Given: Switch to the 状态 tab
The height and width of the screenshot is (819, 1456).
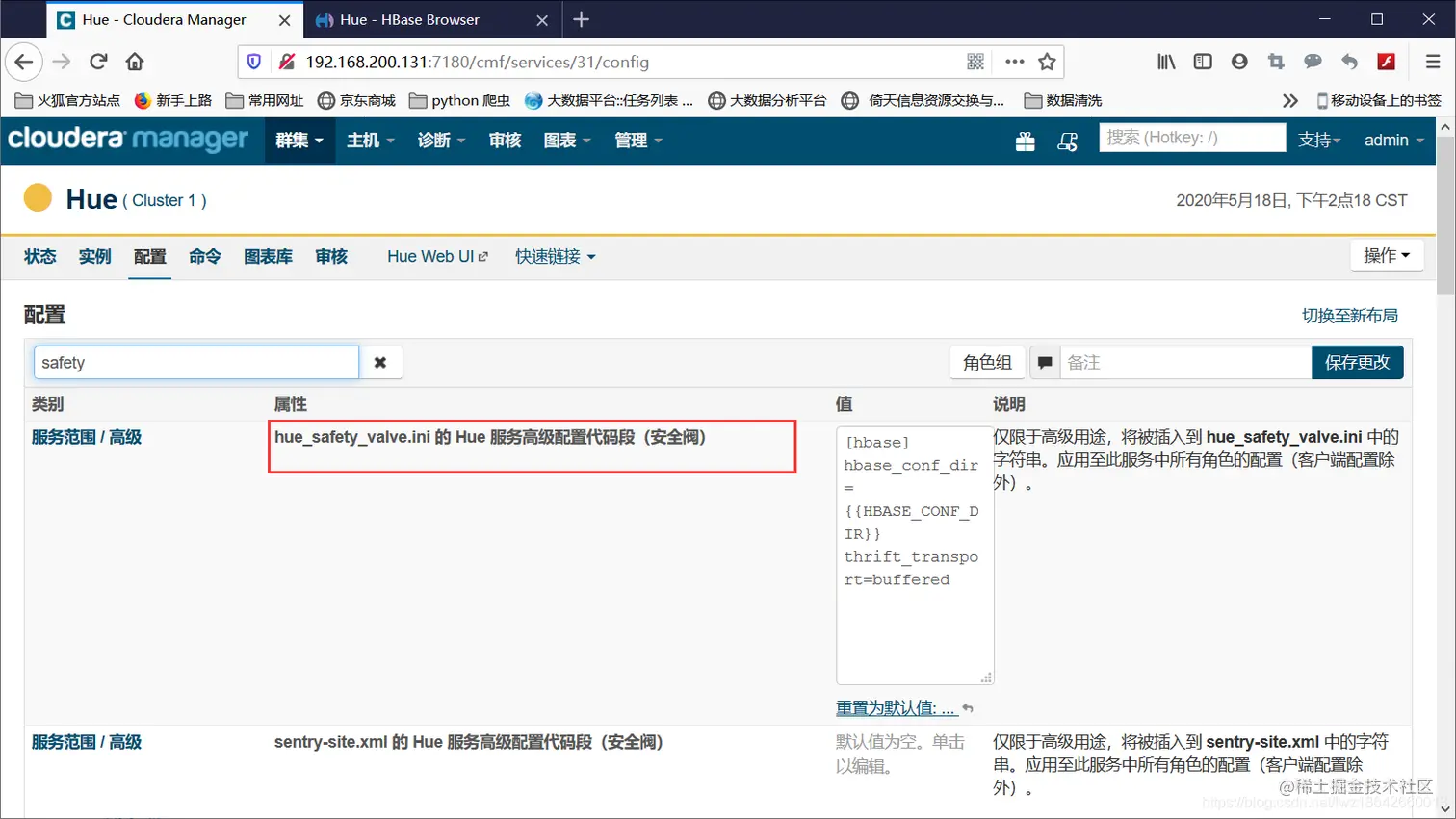Looking at the screenshot, I should coord(40,256).
